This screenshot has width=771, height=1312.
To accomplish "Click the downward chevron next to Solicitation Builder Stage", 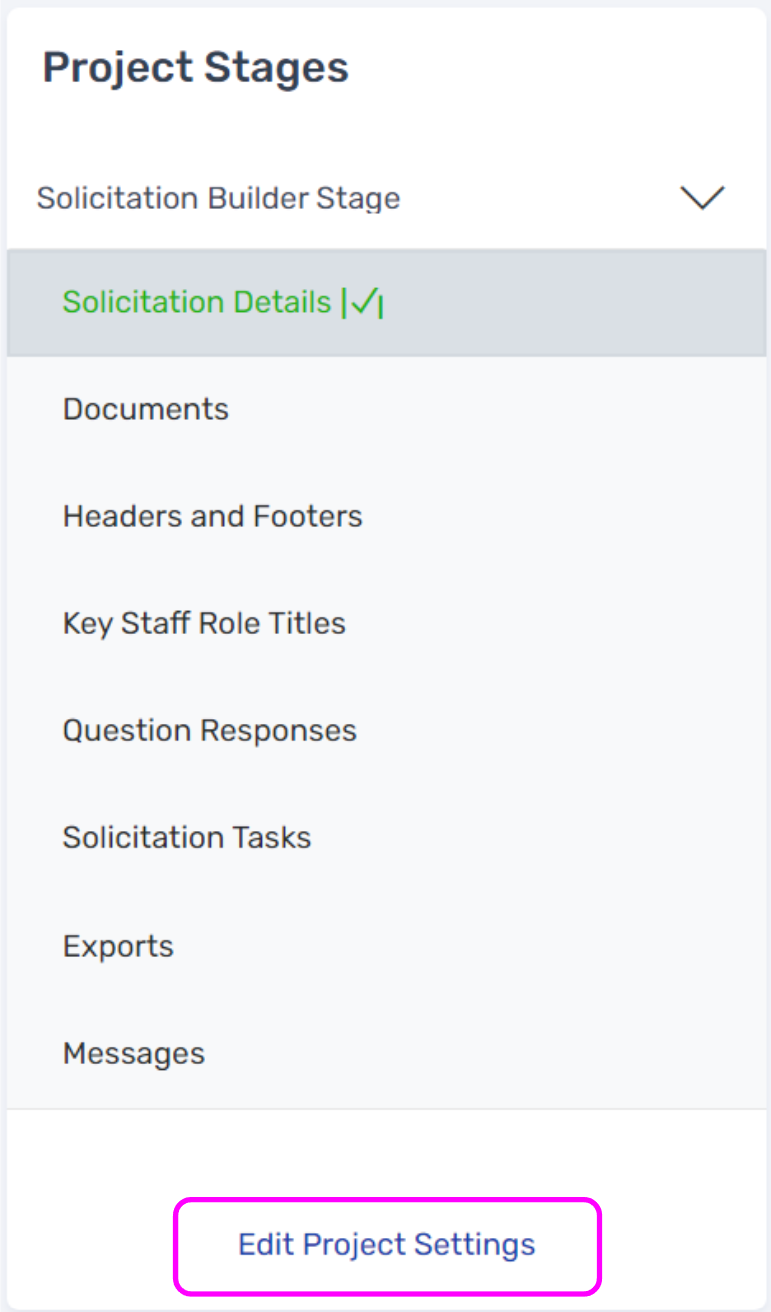I will tap(702, 198).
